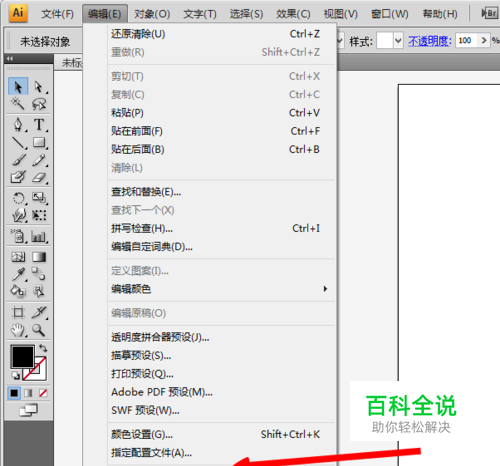Open the 效果(C) menu
This screenshot has height=466, width=500.
point(293,14)
